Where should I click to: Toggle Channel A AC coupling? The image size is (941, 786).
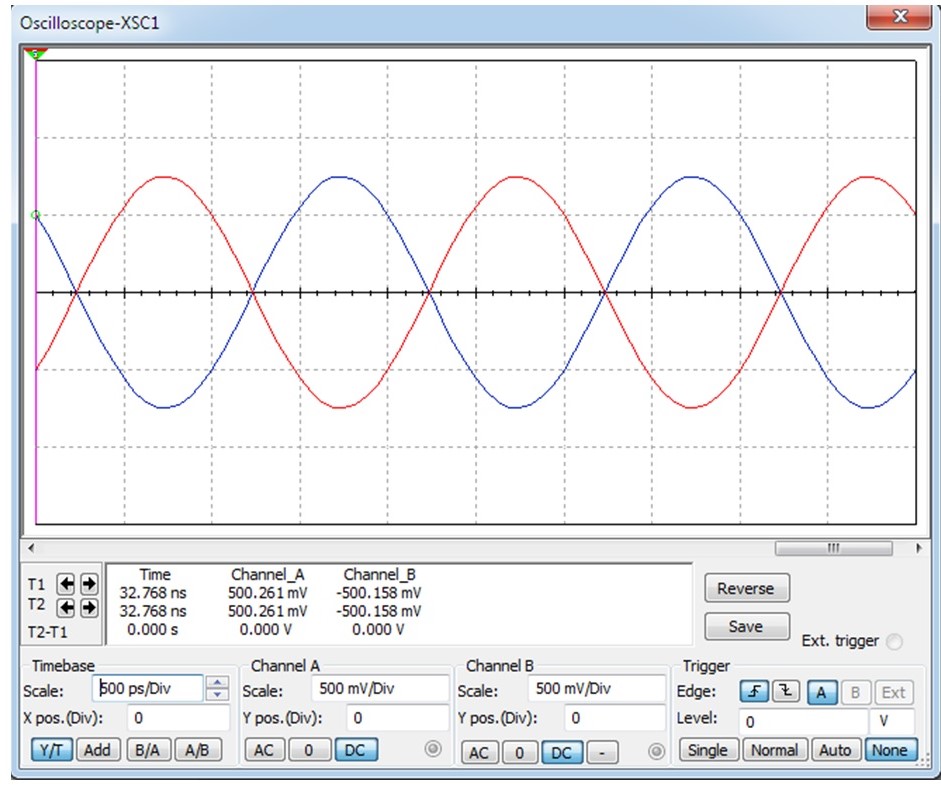pos(263,750)
